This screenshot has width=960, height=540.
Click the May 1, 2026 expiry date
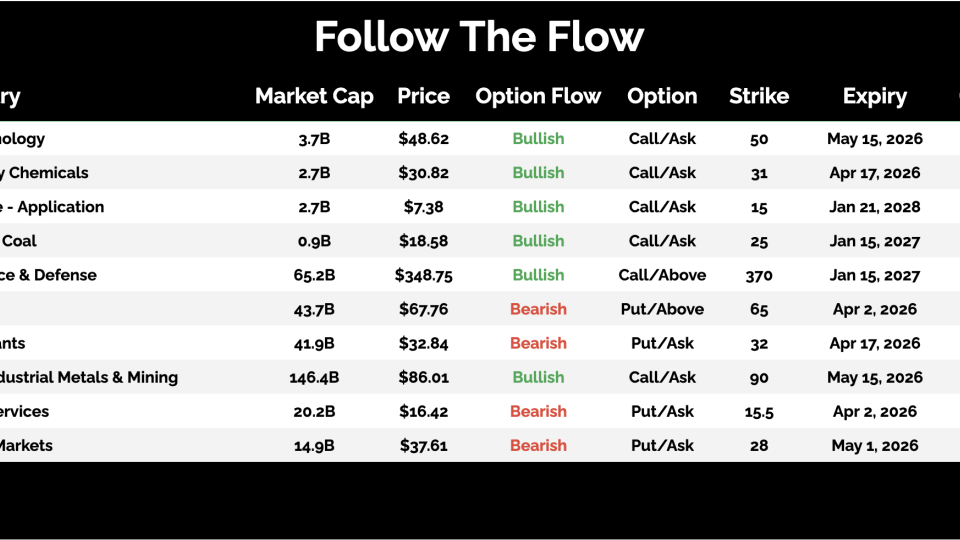click(875, 445)
